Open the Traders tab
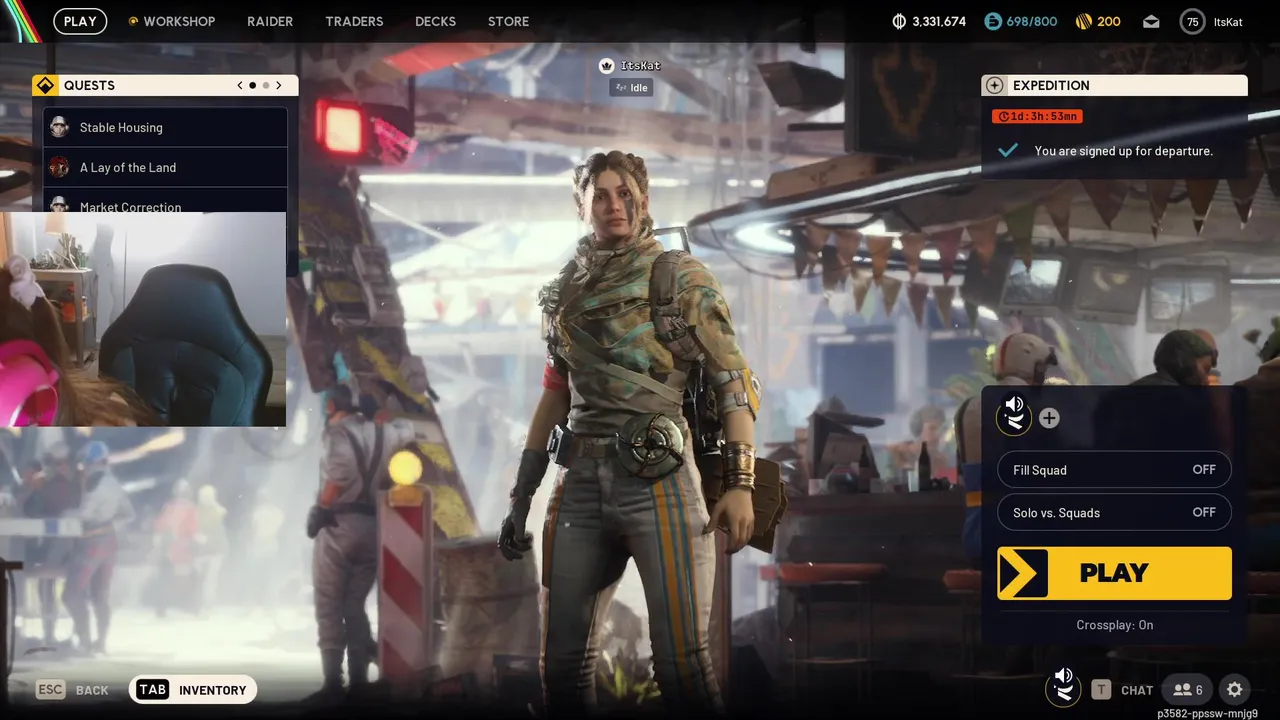The height and width of the screenshot is (720, 1280). tap(354, 21)
